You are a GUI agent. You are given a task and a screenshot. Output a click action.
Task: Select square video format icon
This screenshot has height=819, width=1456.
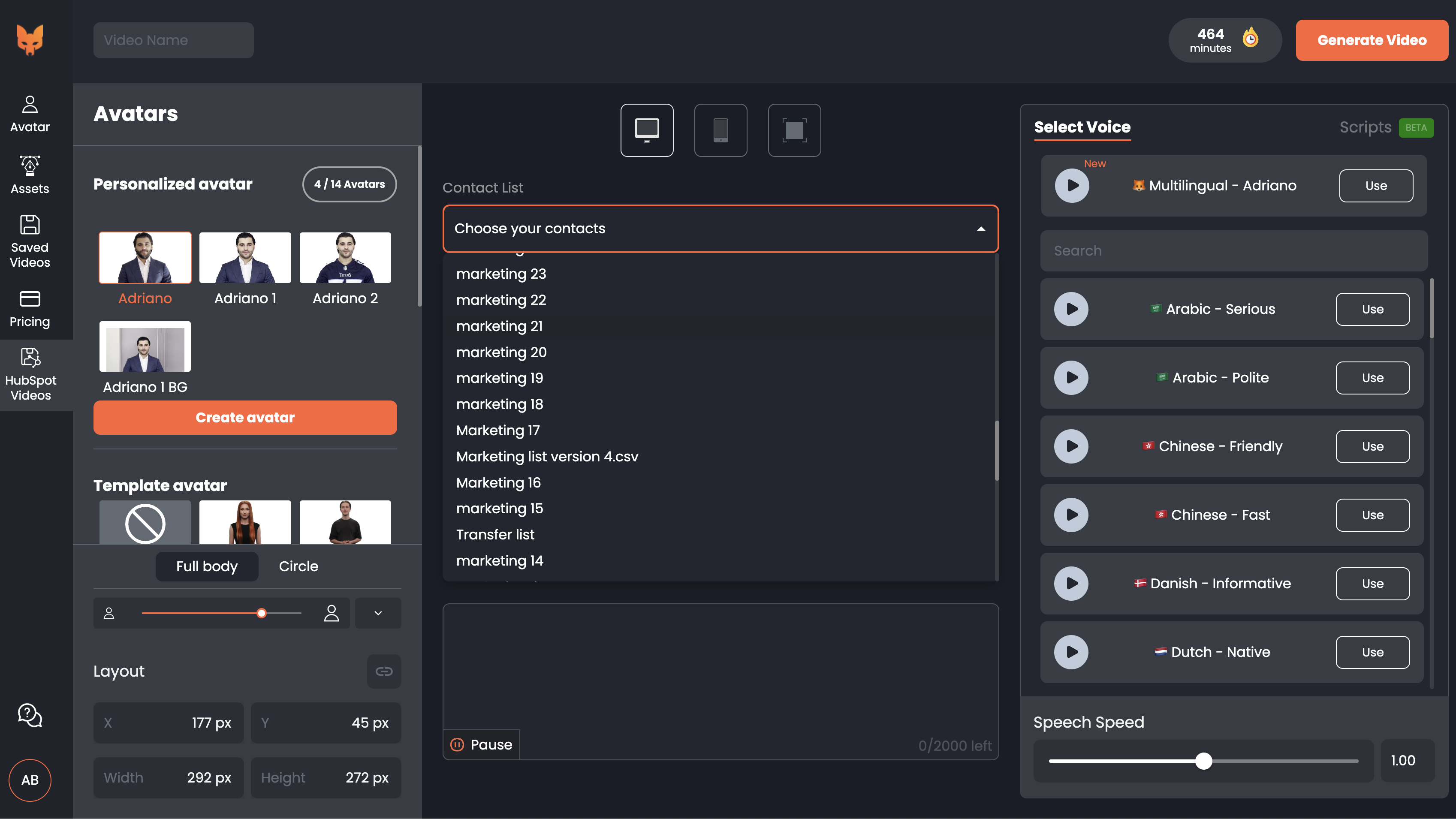[794, 130]
